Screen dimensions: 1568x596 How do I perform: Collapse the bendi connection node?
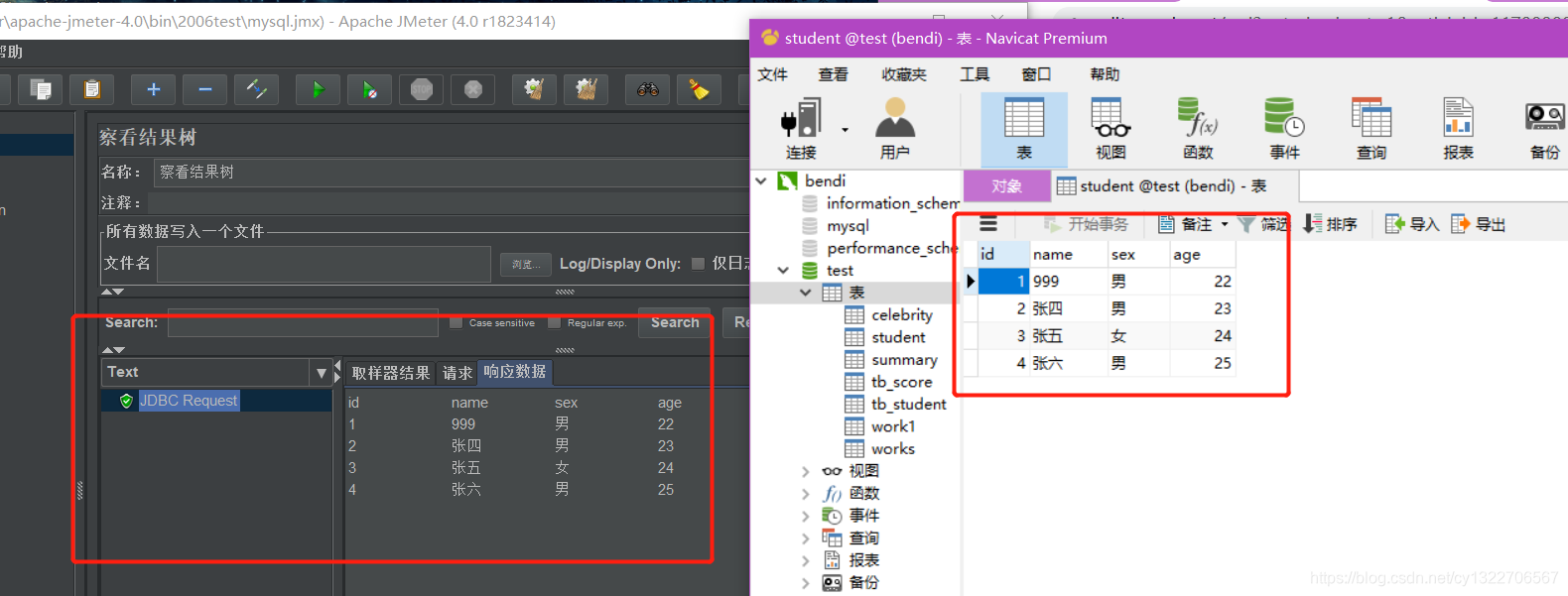click(x=761, y=180)
